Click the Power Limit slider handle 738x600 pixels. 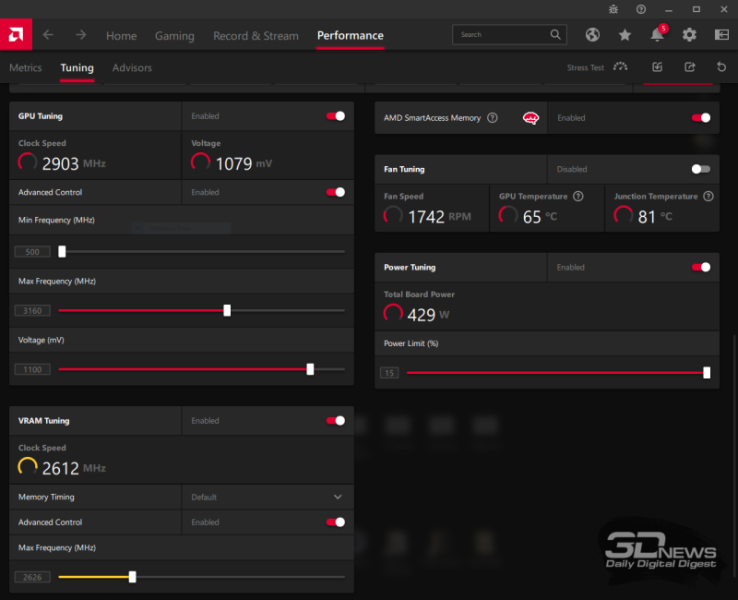tap(707, 373)
